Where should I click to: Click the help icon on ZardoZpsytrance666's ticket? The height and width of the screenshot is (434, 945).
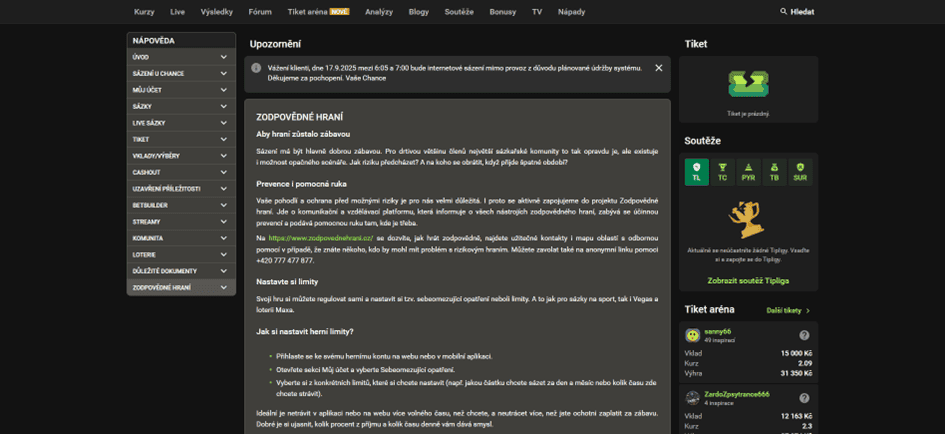pos(804,398)
